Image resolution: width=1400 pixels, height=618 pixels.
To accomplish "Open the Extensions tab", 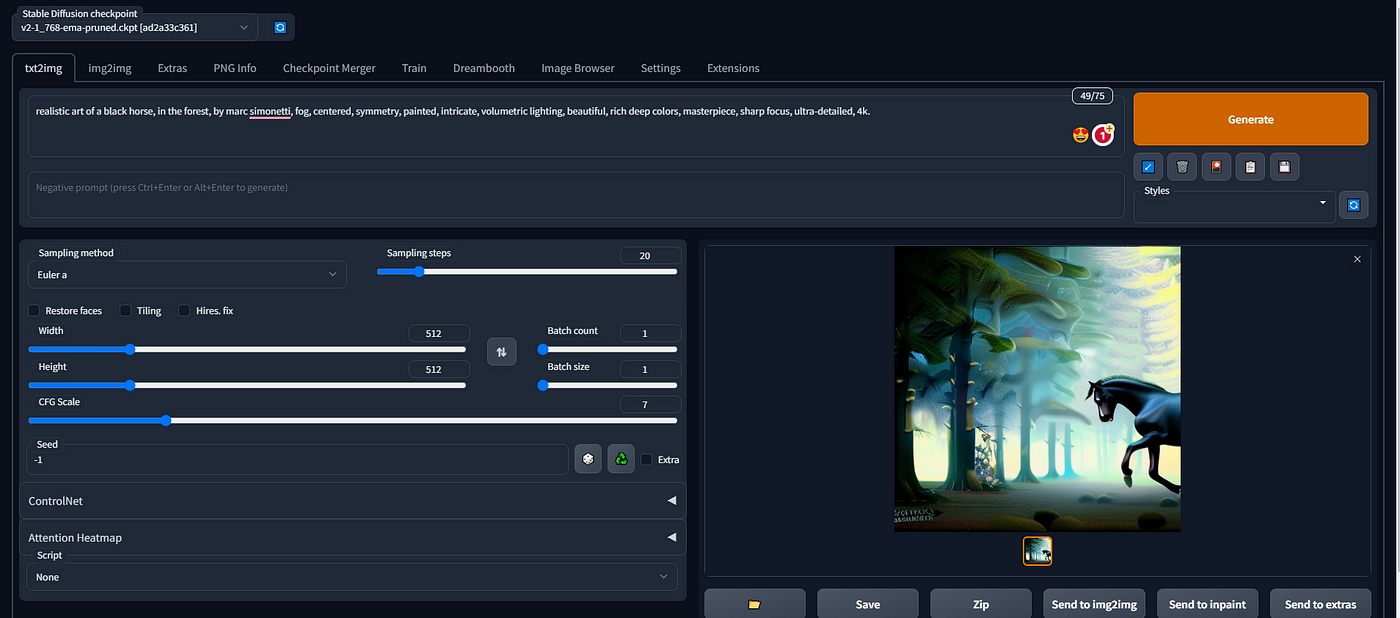I will [733, 68].
